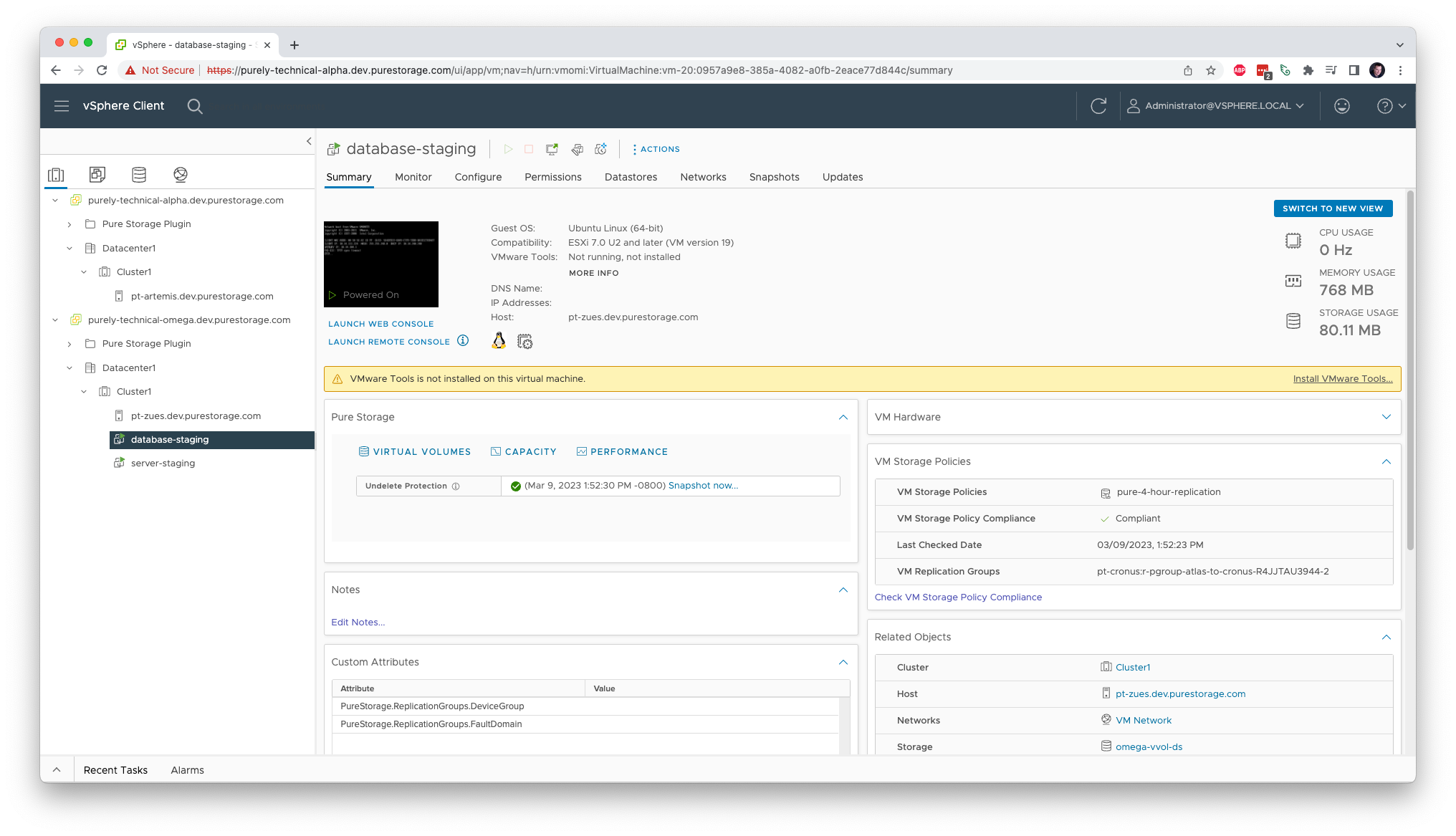This screenshot has height=836, width=1456.
Task: Open the Configure tab
Action: 478,177
